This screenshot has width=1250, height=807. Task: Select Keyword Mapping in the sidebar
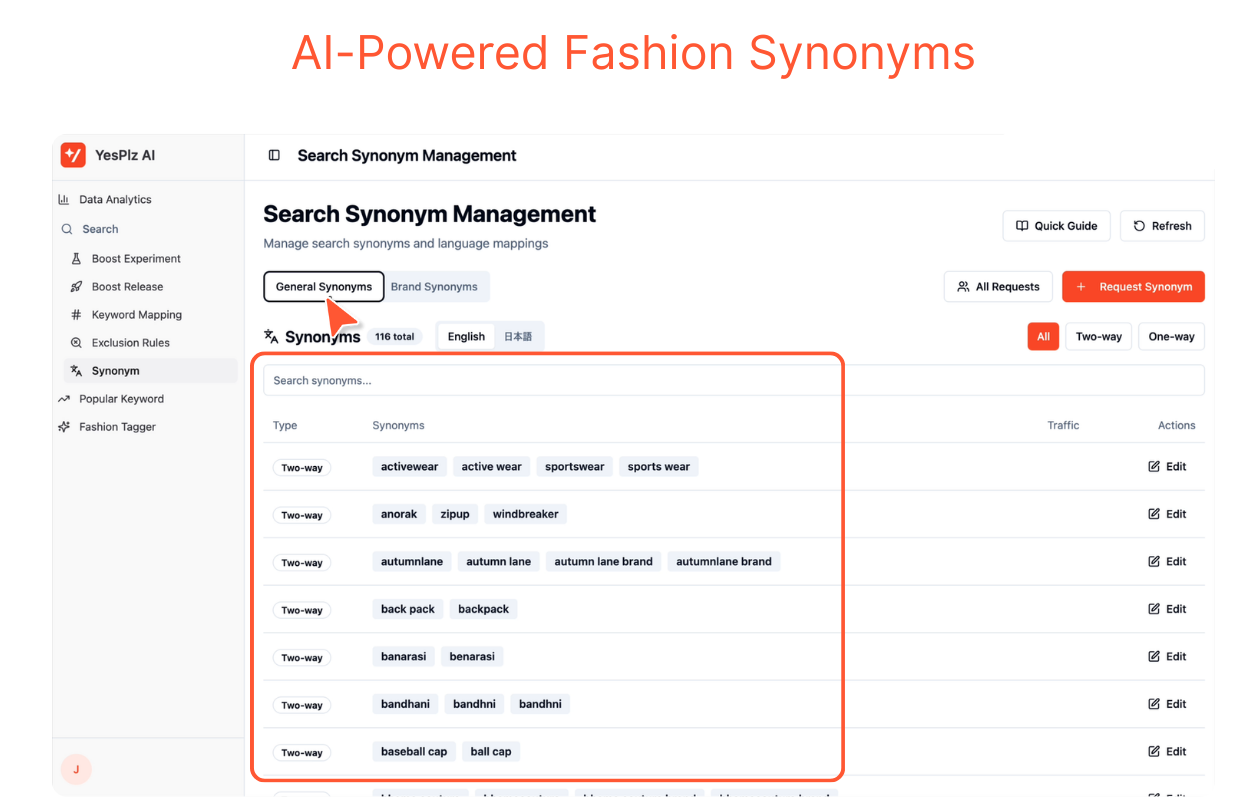[x=136, y=315]
